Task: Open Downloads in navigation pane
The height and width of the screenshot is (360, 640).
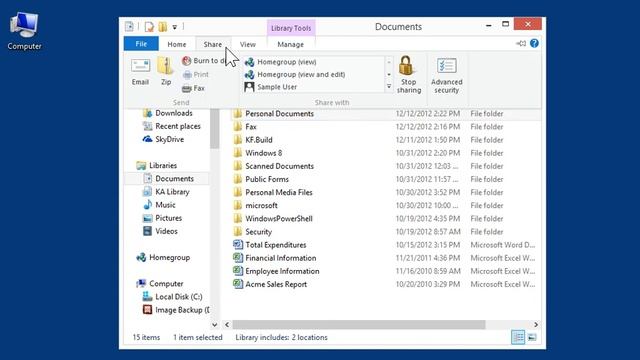Action: [167, 113]
